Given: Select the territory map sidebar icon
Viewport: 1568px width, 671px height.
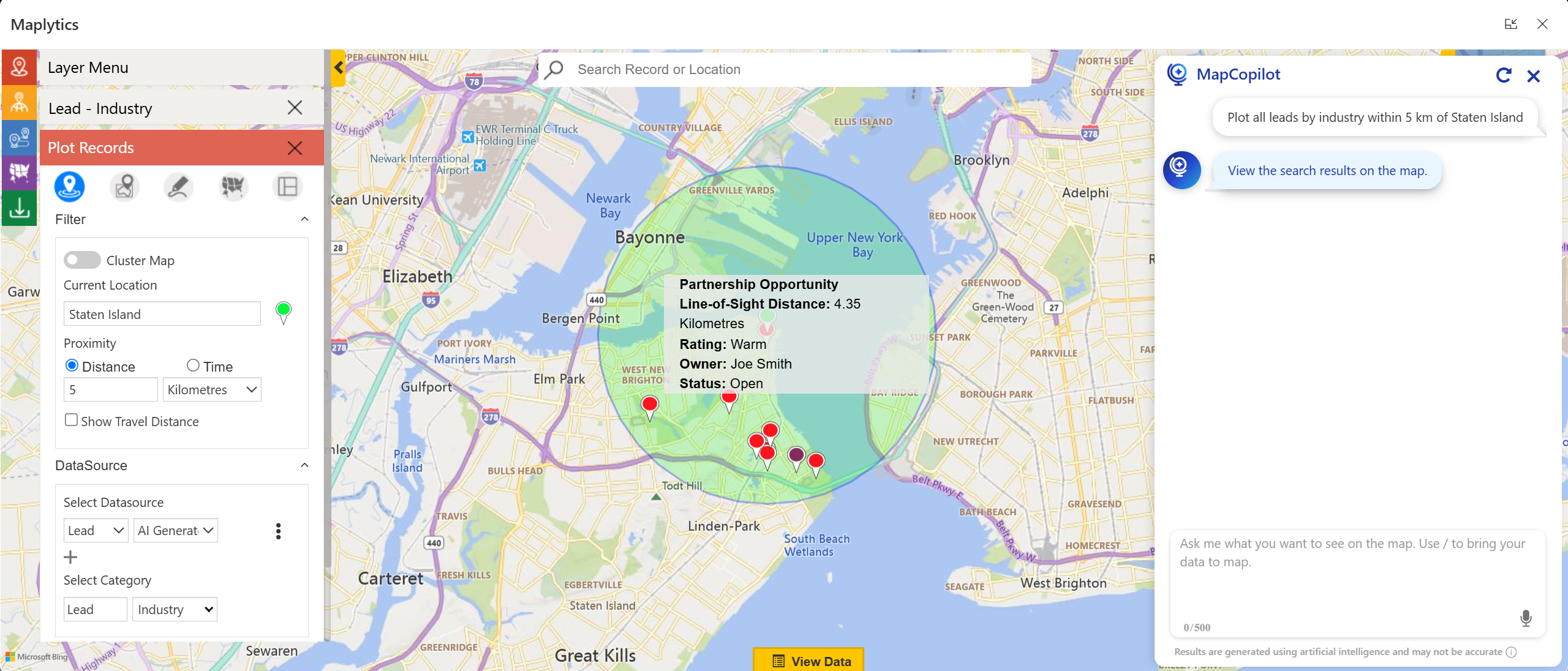Looking at the screenshot, I should tap(19, 173).
